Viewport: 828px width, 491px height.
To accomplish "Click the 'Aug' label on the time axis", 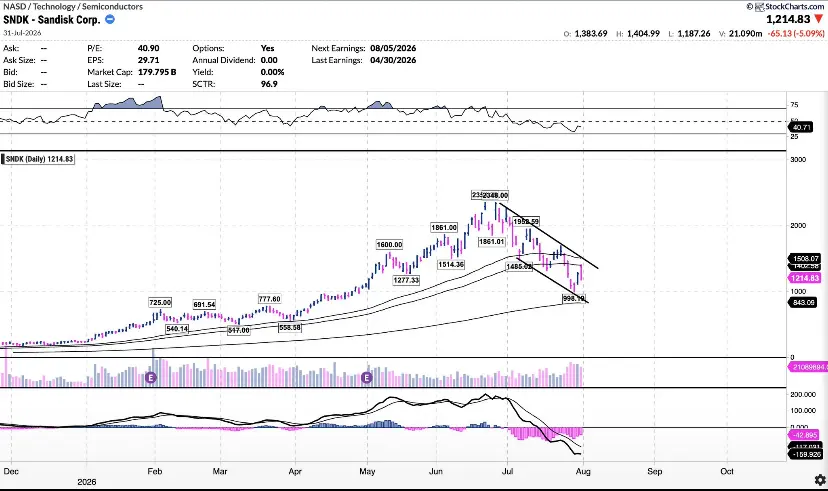I will pyautogui.click(x=583, y=471).
